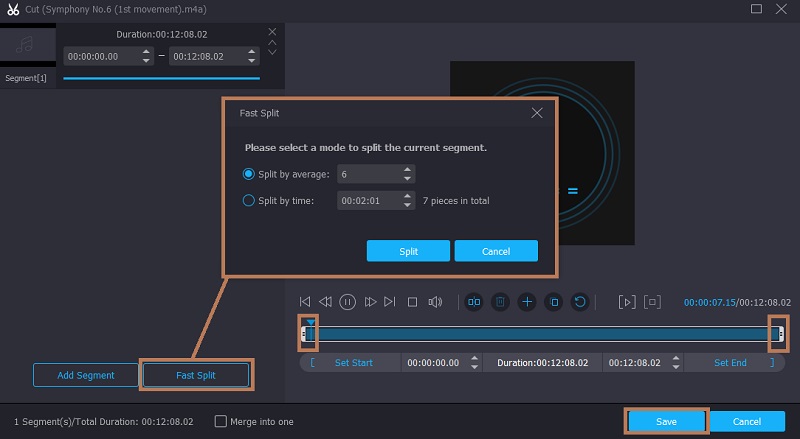800x439 pixels.
Task: Jump to the first frame icon
Action: pos(305,301)
